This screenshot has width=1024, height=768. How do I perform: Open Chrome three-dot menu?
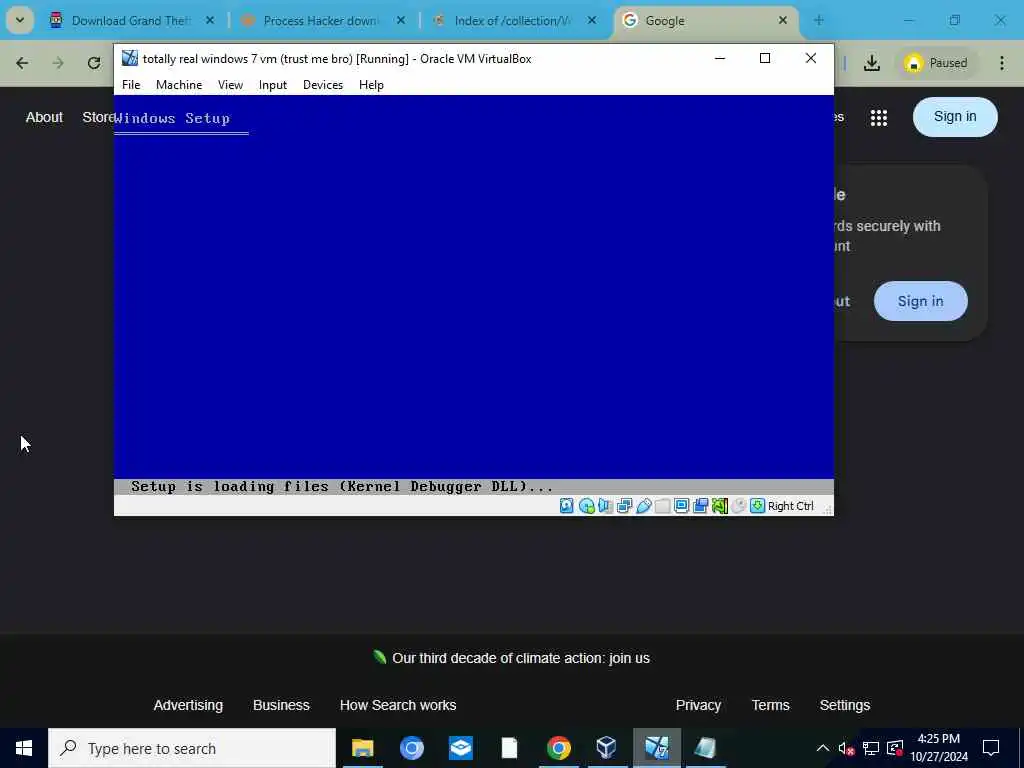tap(1002, 63)
